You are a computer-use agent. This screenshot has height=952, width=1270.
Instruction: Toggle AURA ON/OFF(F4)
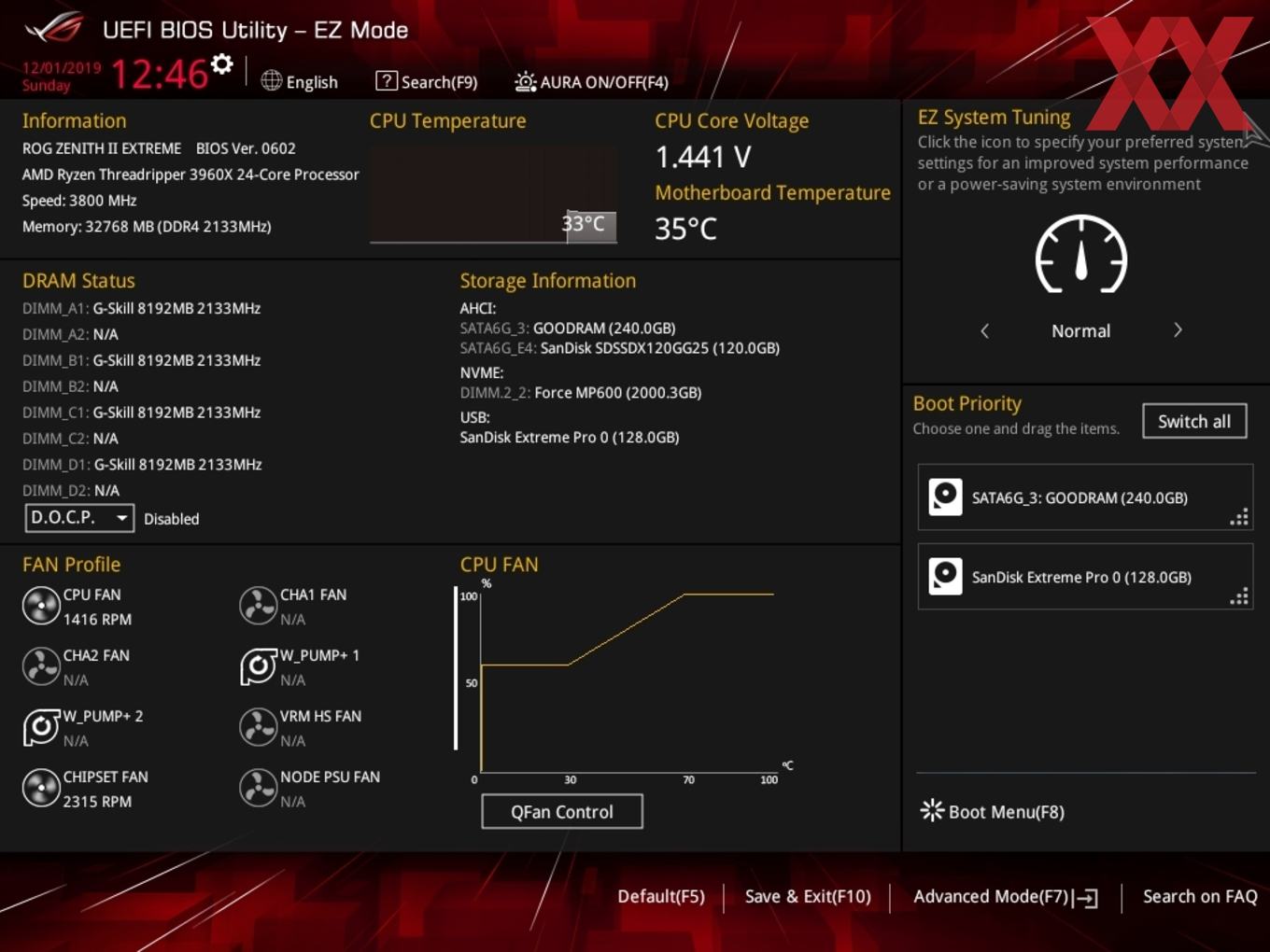pos(591,81)
